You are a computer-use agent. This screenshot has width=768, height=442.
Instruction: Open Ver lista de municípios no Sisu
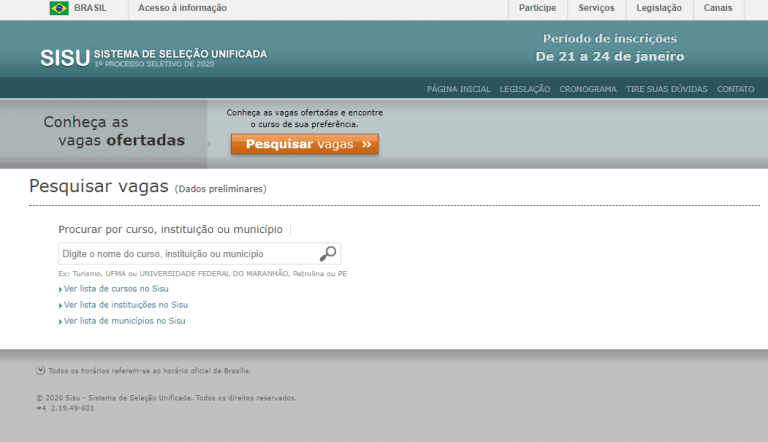point(124,321)
